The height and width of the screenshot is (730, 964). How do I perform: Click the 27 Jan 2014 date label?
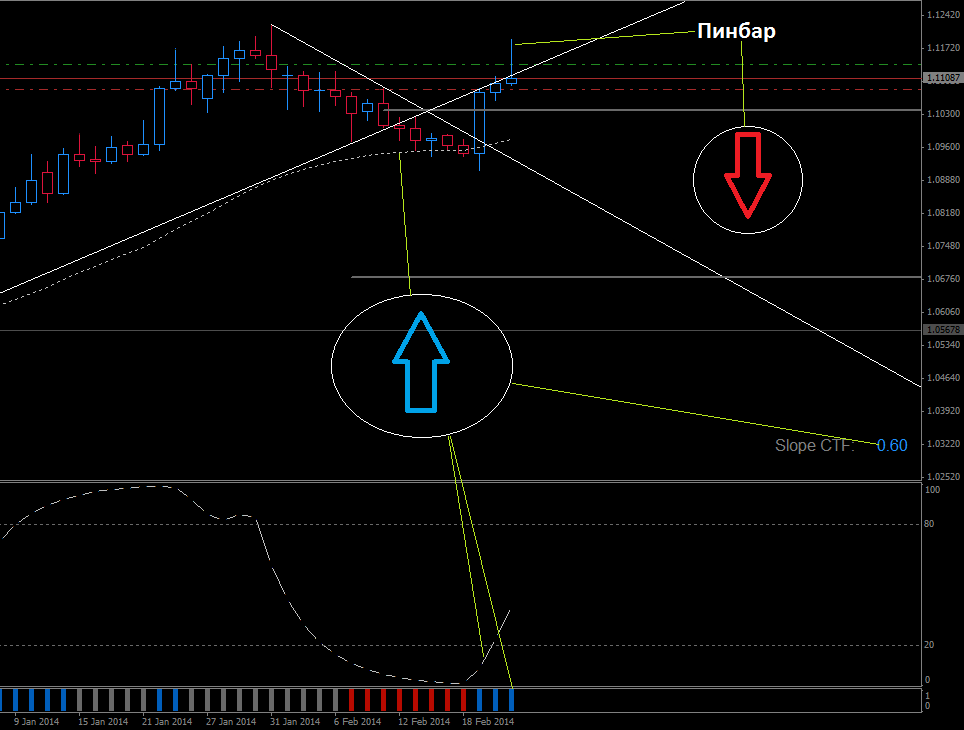click(x=231, y=721)
